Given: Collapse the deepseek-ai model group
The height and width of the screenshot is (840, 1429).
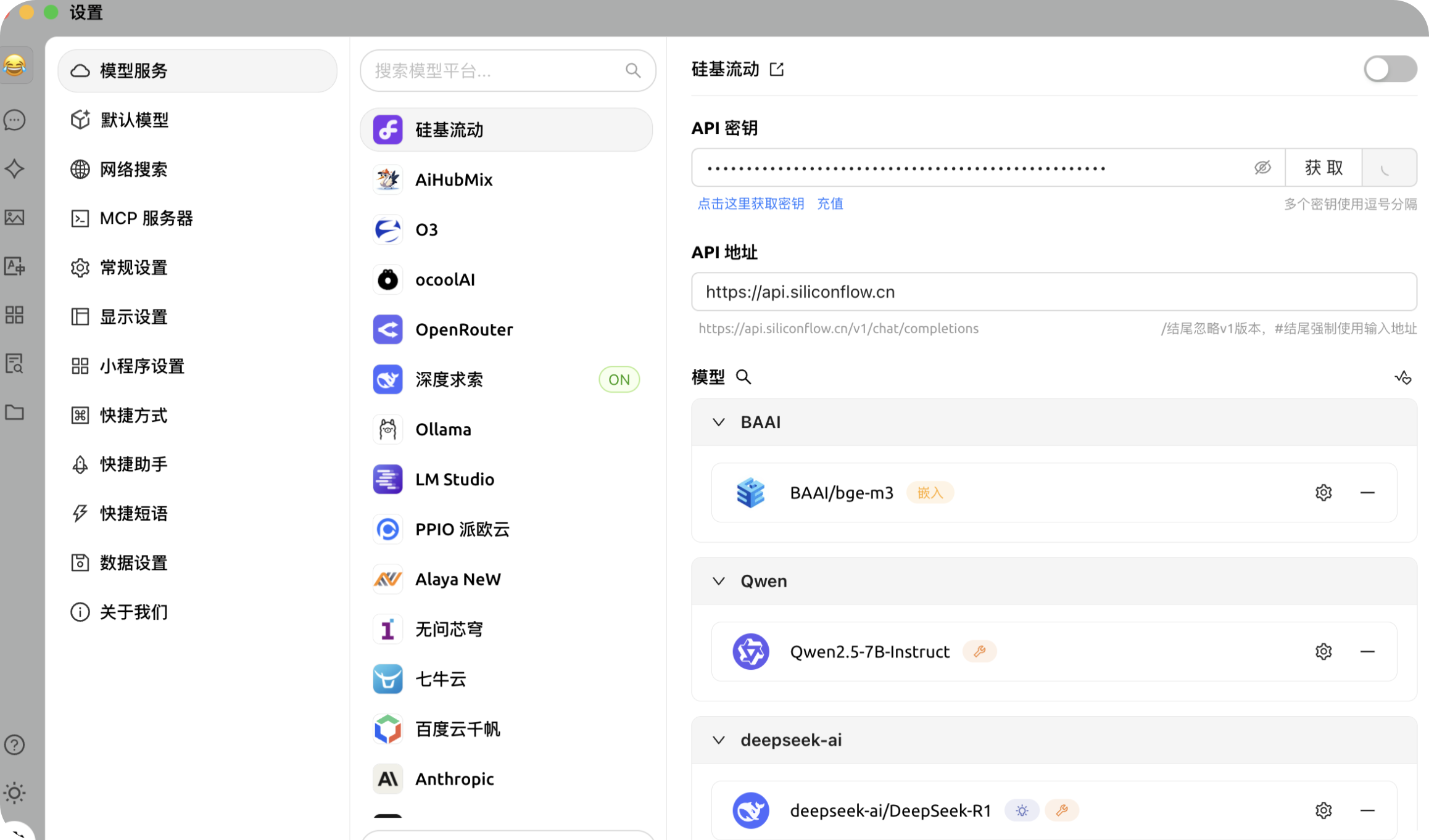Looking at the screenshot, I should [x=718, y=740].
